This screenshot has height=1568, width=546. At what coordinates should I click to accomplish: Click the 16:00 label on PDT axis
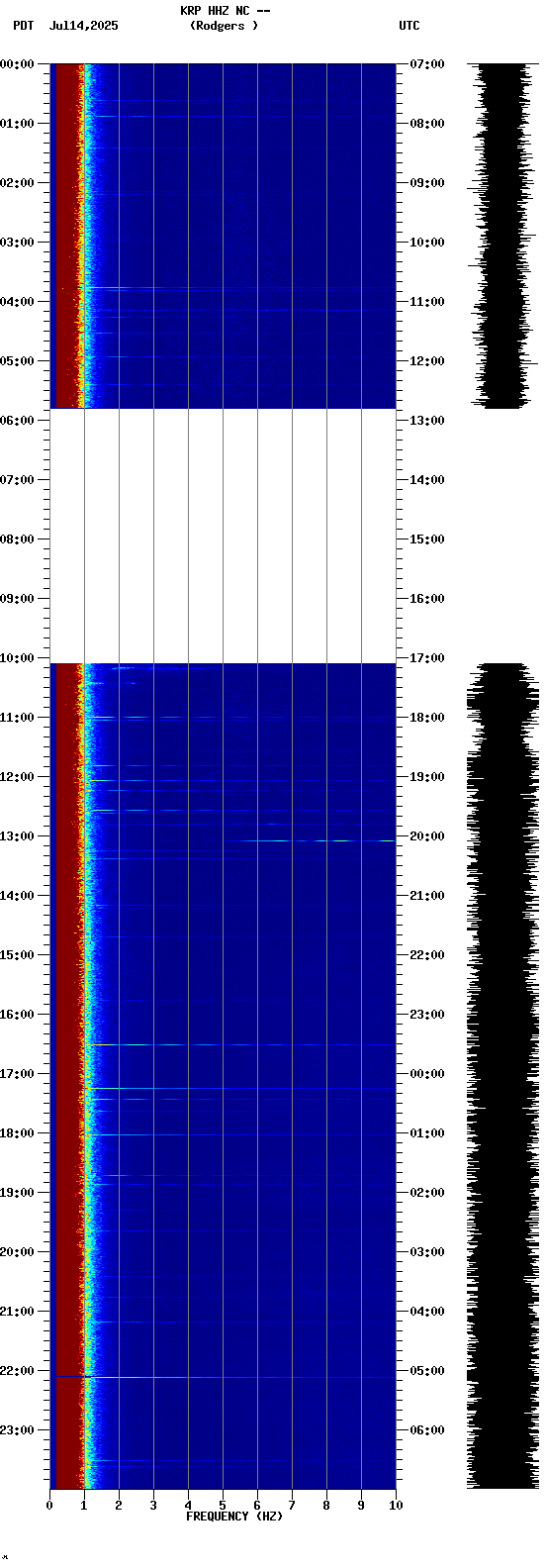(x=18, y=1015)
